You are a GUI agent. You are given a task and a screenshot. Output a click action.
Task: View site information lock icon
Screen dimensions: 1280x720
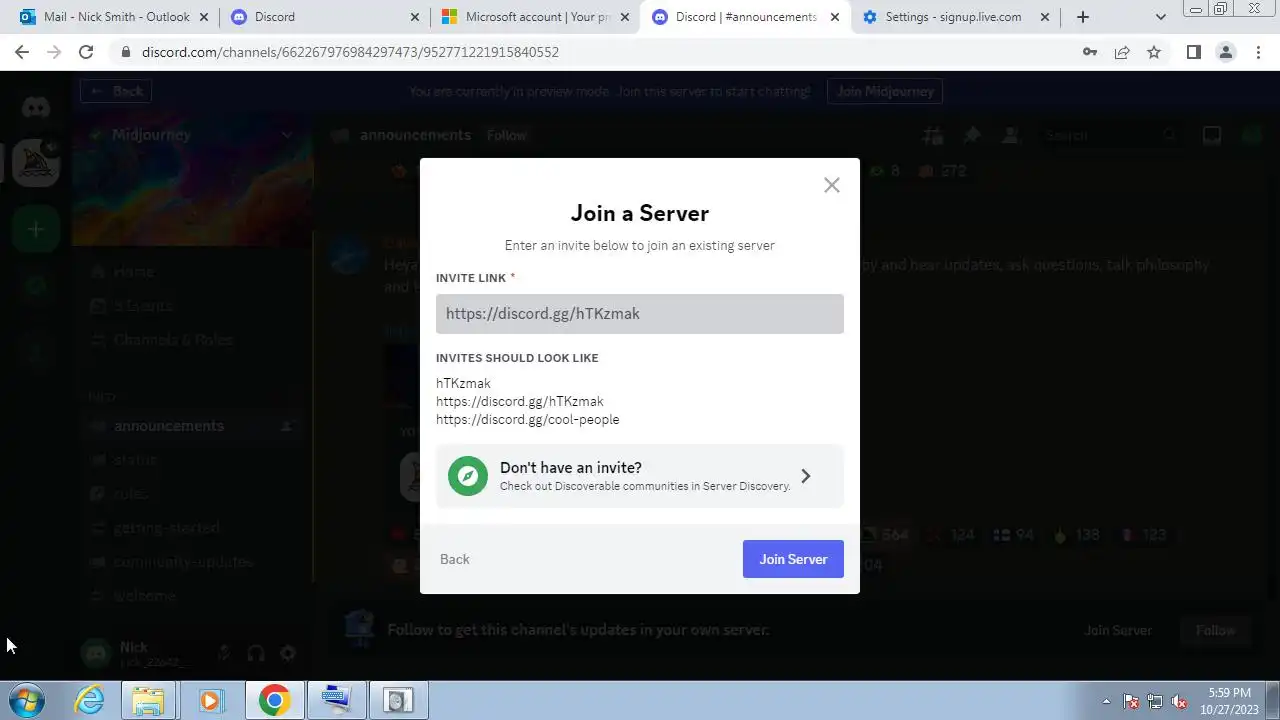pyautogui.click(x=125, y=52)
